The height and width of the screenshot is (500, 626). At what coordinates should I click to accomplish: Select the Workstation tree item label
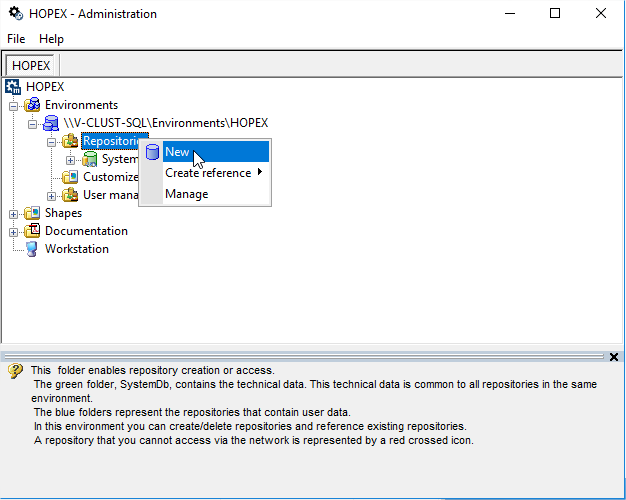(77, 249)
